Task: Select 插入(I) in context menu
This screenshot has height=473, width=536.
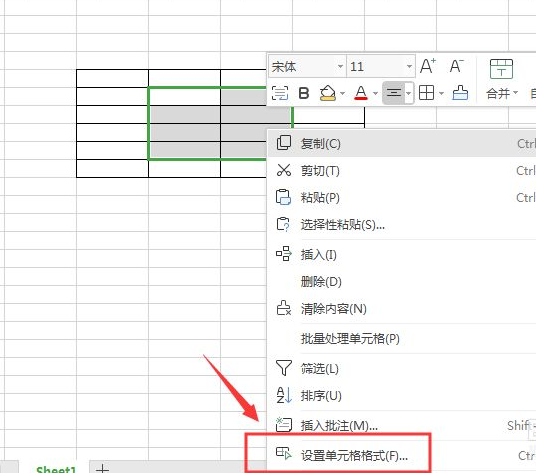Action: point(401,255)
